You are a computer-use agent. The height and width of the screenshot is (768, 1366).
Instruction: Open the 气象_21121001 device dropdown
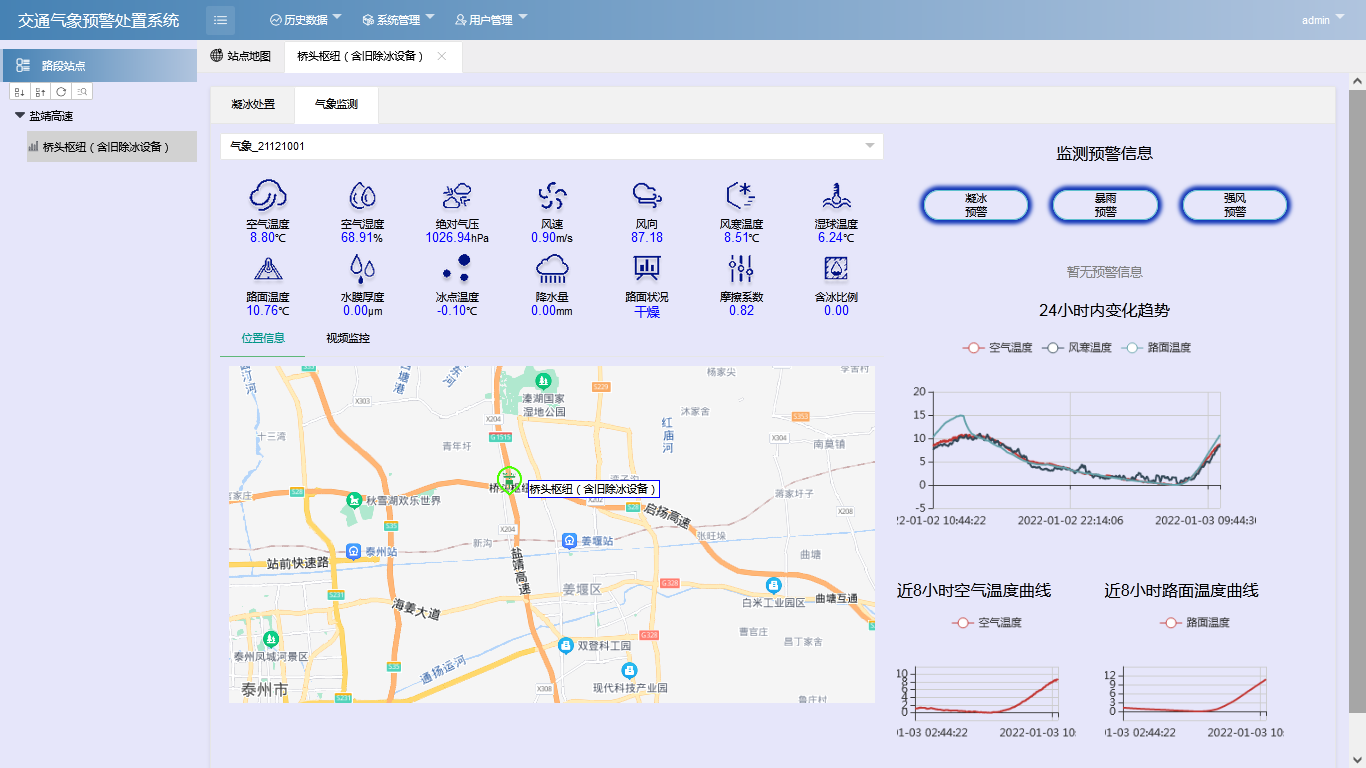(869, 146)
